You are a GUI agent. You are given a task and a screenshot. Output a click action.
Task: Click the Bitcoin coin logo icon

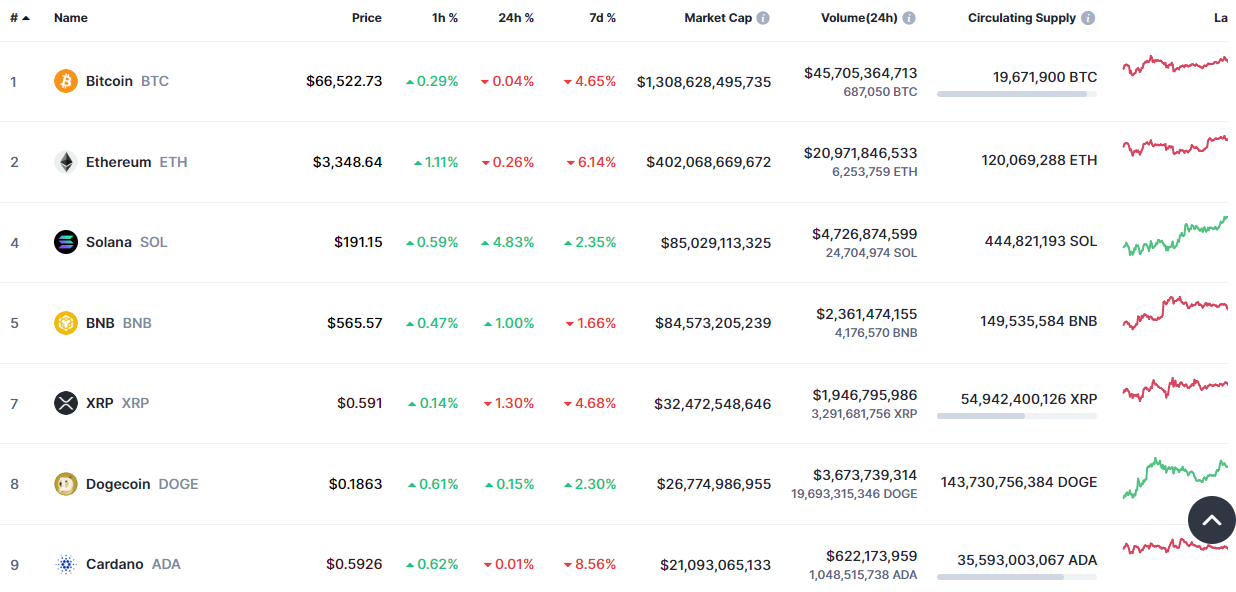tap(66, 81)
